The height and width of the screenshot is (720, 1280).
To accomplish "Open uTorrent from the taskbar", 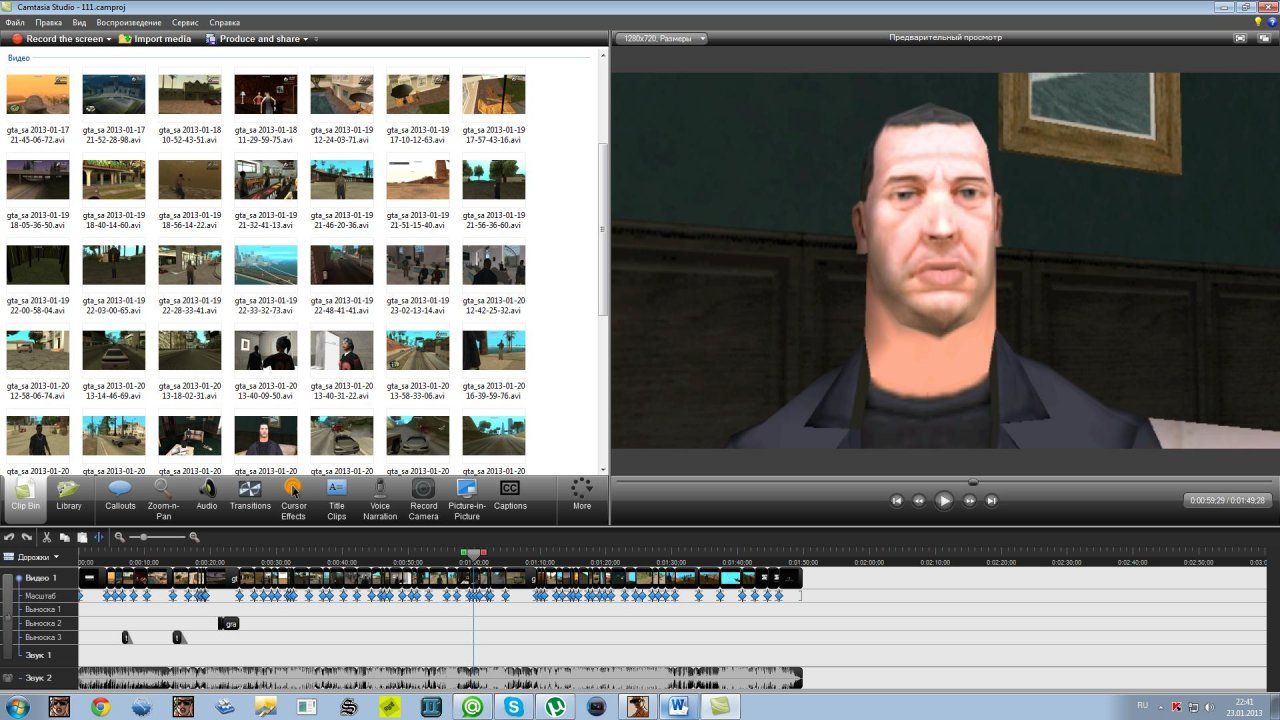I will click(x=554, y=707).
